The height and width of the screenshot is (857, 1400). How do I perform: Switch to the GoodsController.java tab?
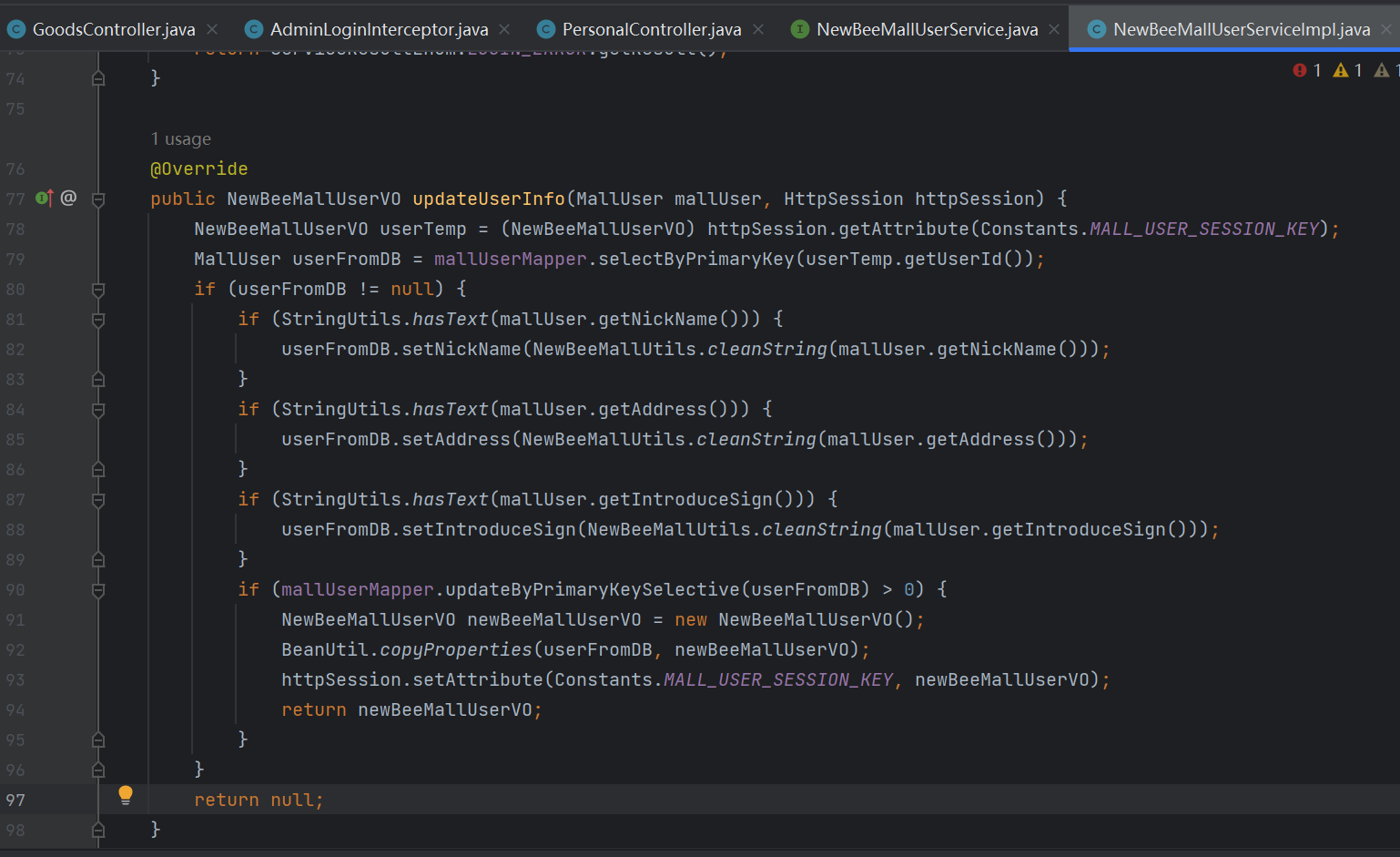coord(114,29)
